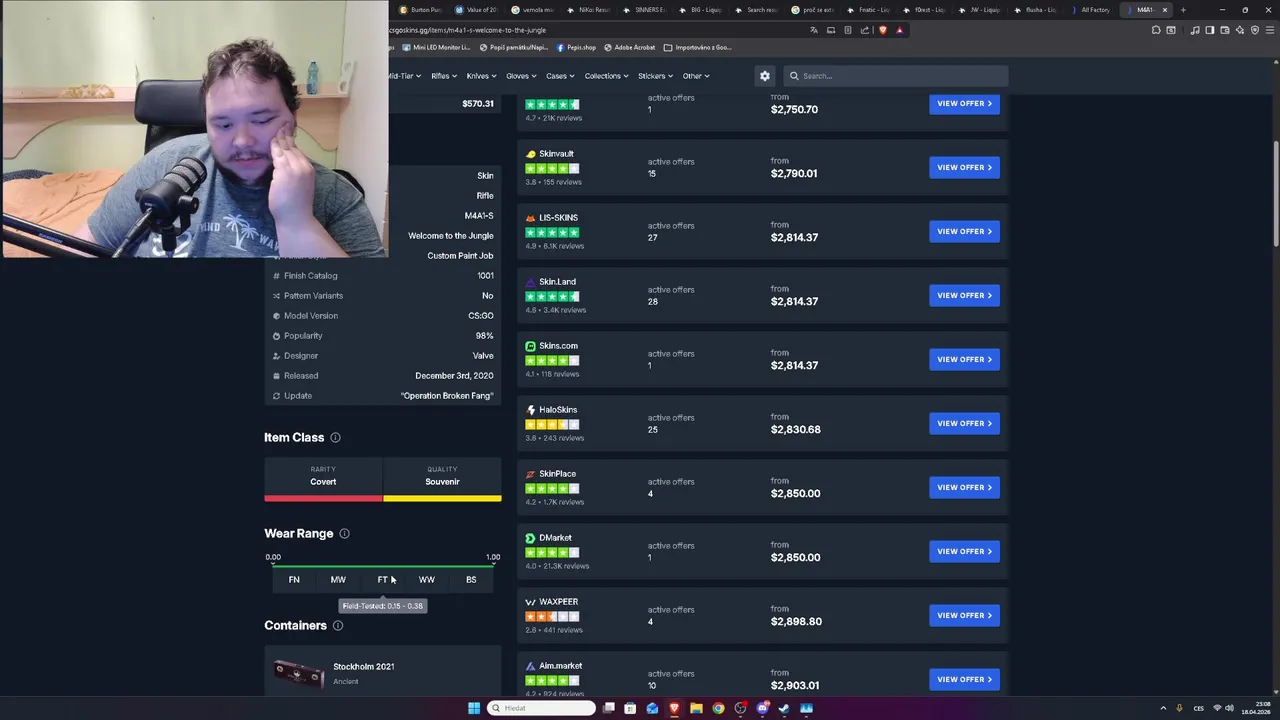Click the Item Class info icon
The height and width of the screenshot is (720, 1280).
(335, 438)
